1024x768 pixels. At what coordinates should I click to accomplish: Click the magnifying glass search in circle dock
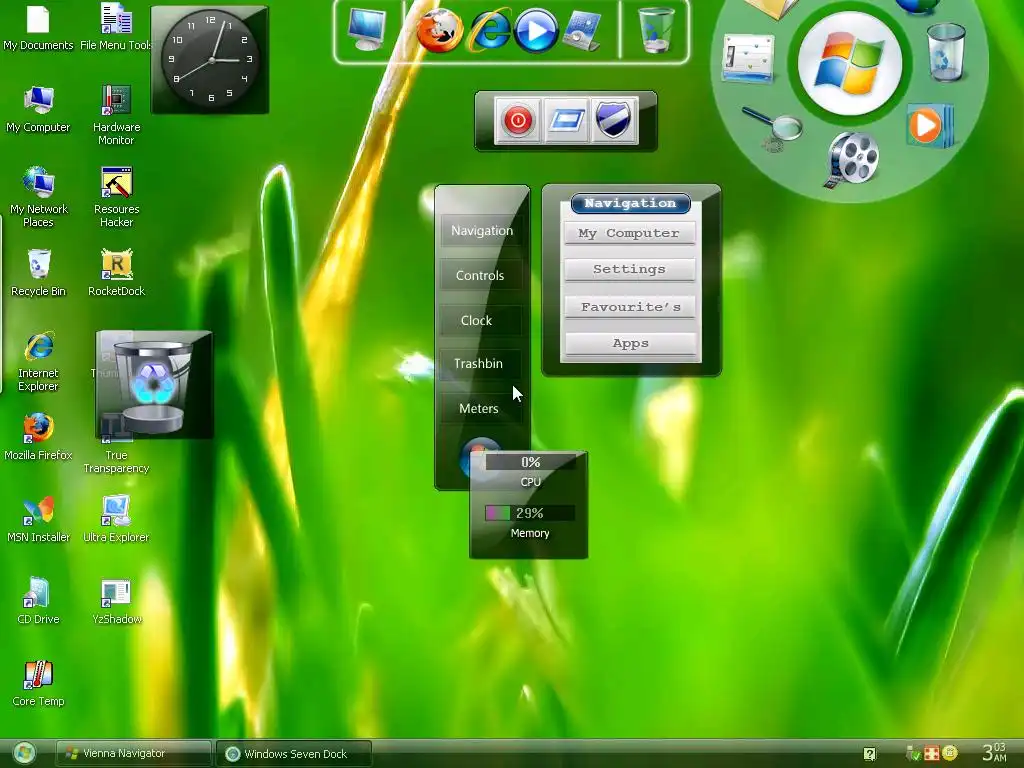(x=772, y=129)
